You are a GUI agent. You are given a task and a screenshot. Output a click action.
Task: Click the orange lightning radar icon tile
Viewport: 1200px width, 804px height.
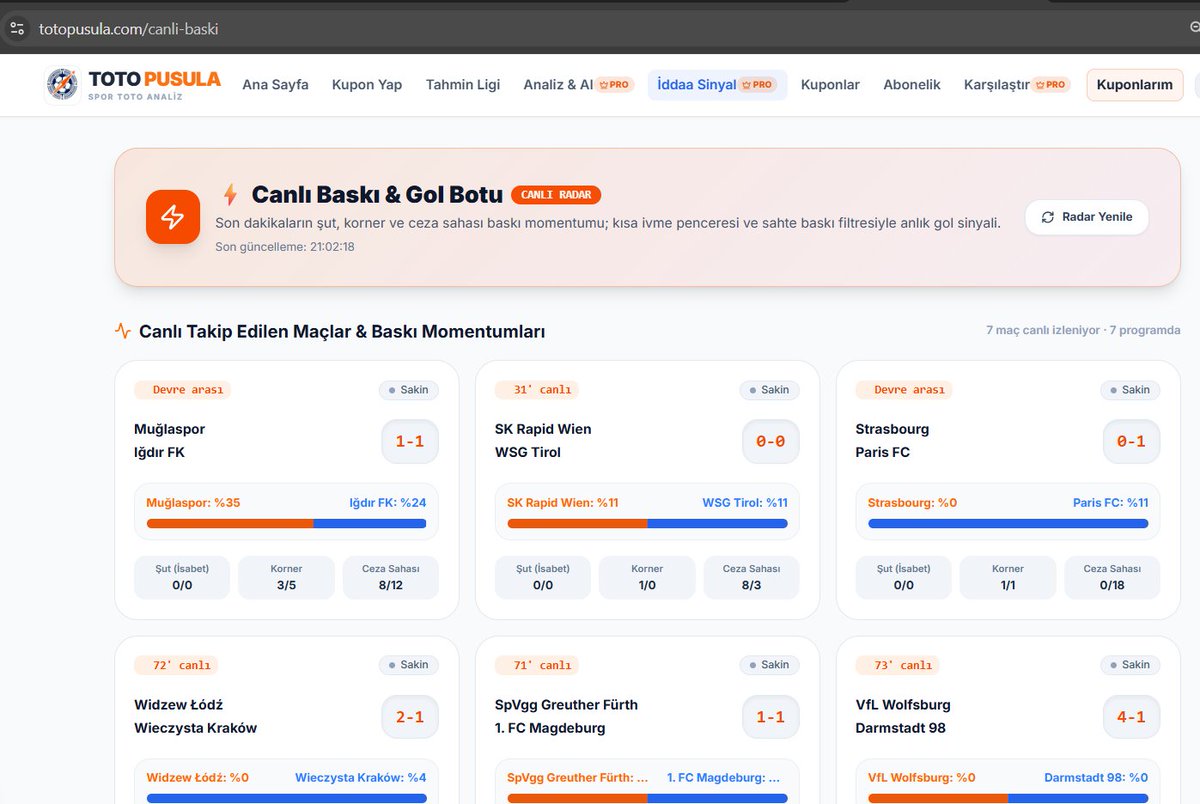pos(173,217)
